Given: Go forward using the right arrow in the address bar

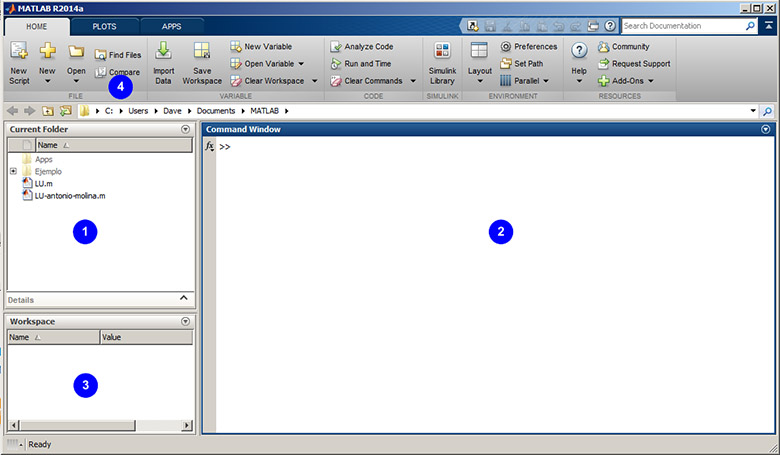Looking at the screenshot, I should [30, 111].
